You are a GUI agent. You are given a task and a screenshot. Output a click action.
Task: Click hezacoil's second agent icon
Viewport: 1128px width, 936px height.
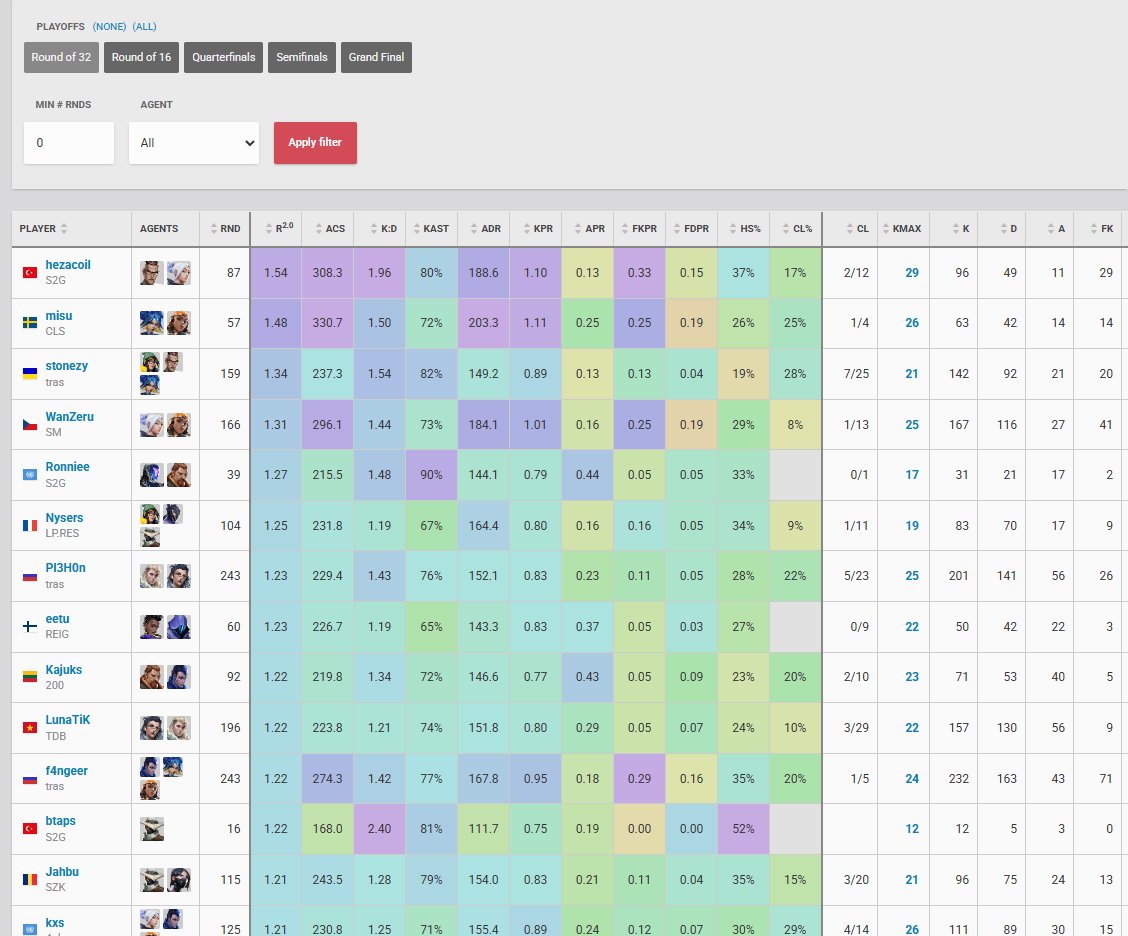178,273
